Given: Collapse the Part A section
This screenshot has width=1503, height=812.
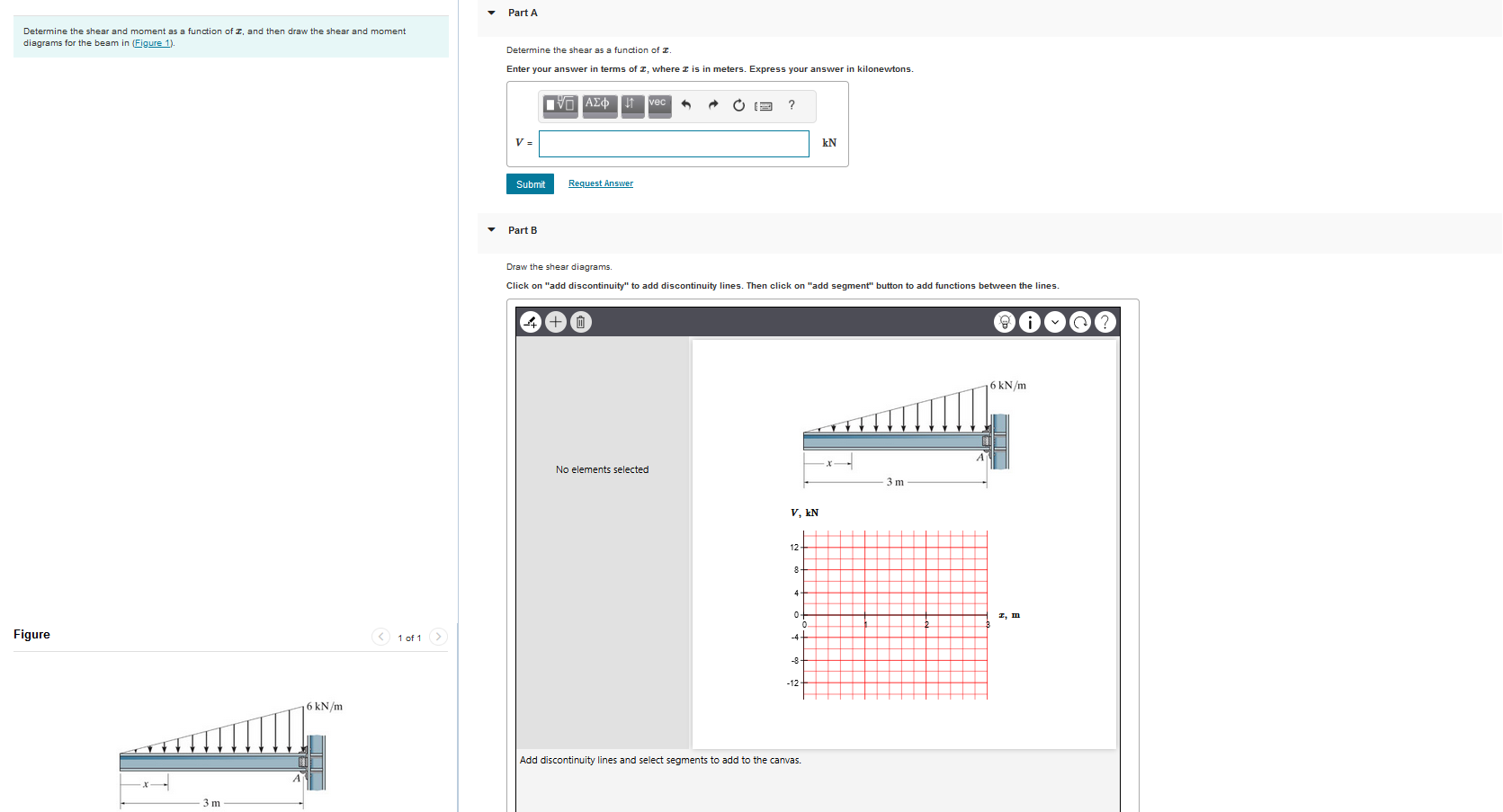Looking at the screenshot, I should 491,13.
